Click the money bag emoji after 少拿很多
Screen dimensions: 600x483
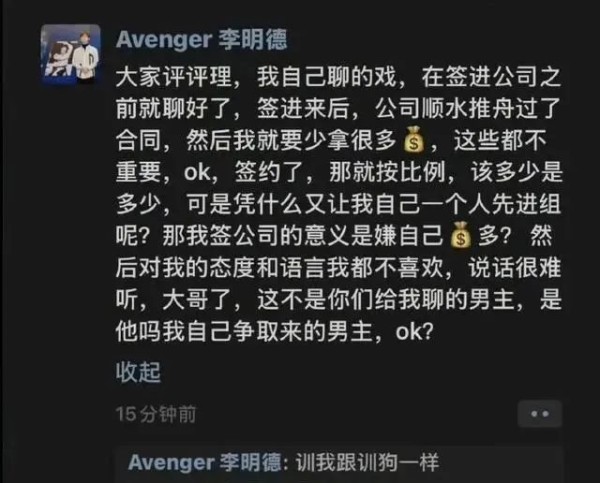click(414, 140)
